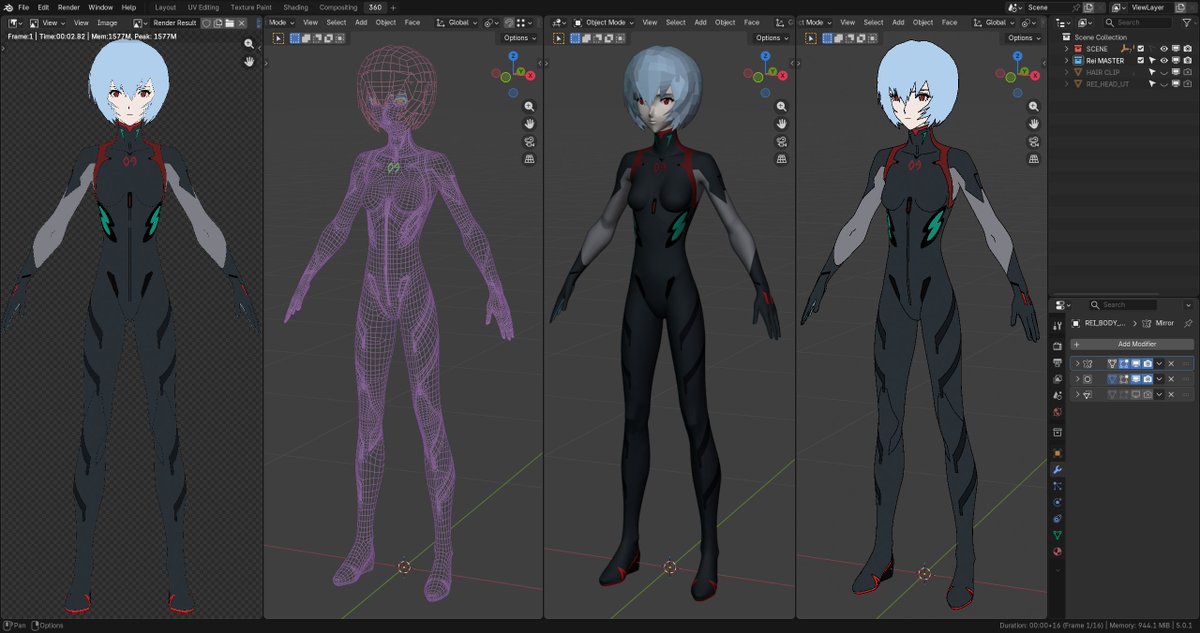1200x633 pixels.
Task: Select the Modifiers wrench tab
Action: (1057, 469)
